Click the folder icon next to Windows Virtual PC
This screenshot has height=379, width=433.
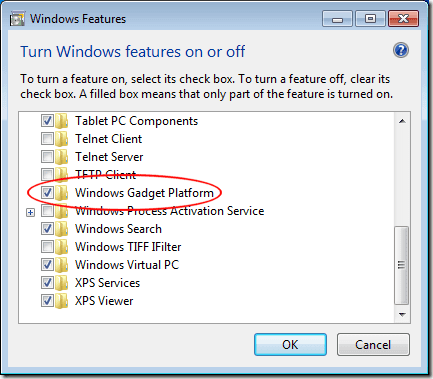click(x=62, y=265)
